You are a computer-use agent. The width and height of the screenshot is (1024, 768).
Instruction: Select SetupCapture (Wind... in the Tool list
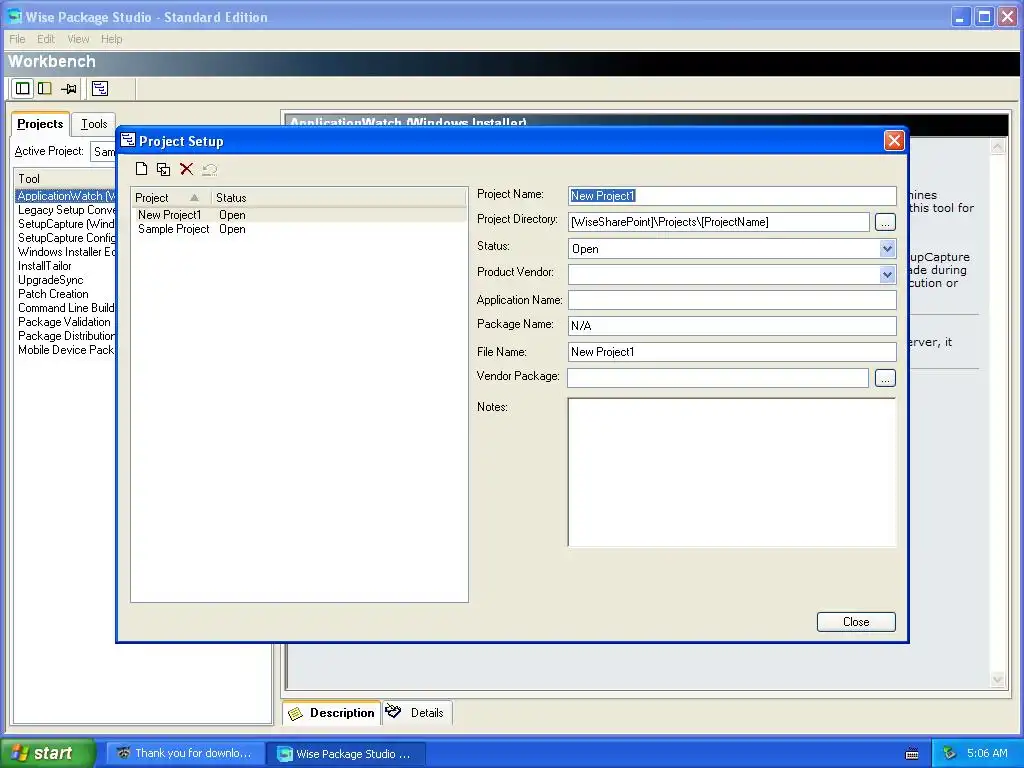[65, 224]
